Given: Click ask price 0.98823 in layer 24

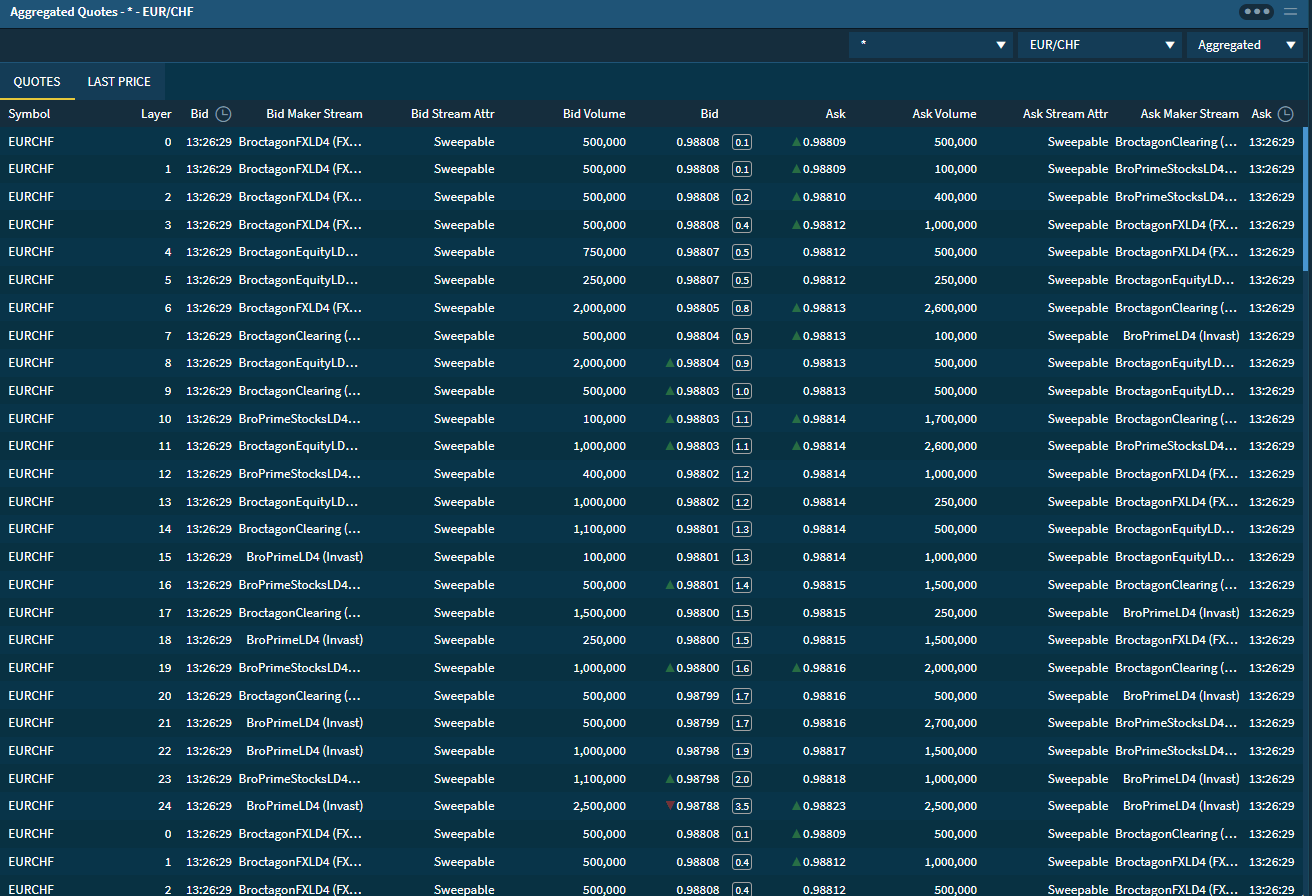Looking at the screenshot, I should click(819, 806).
